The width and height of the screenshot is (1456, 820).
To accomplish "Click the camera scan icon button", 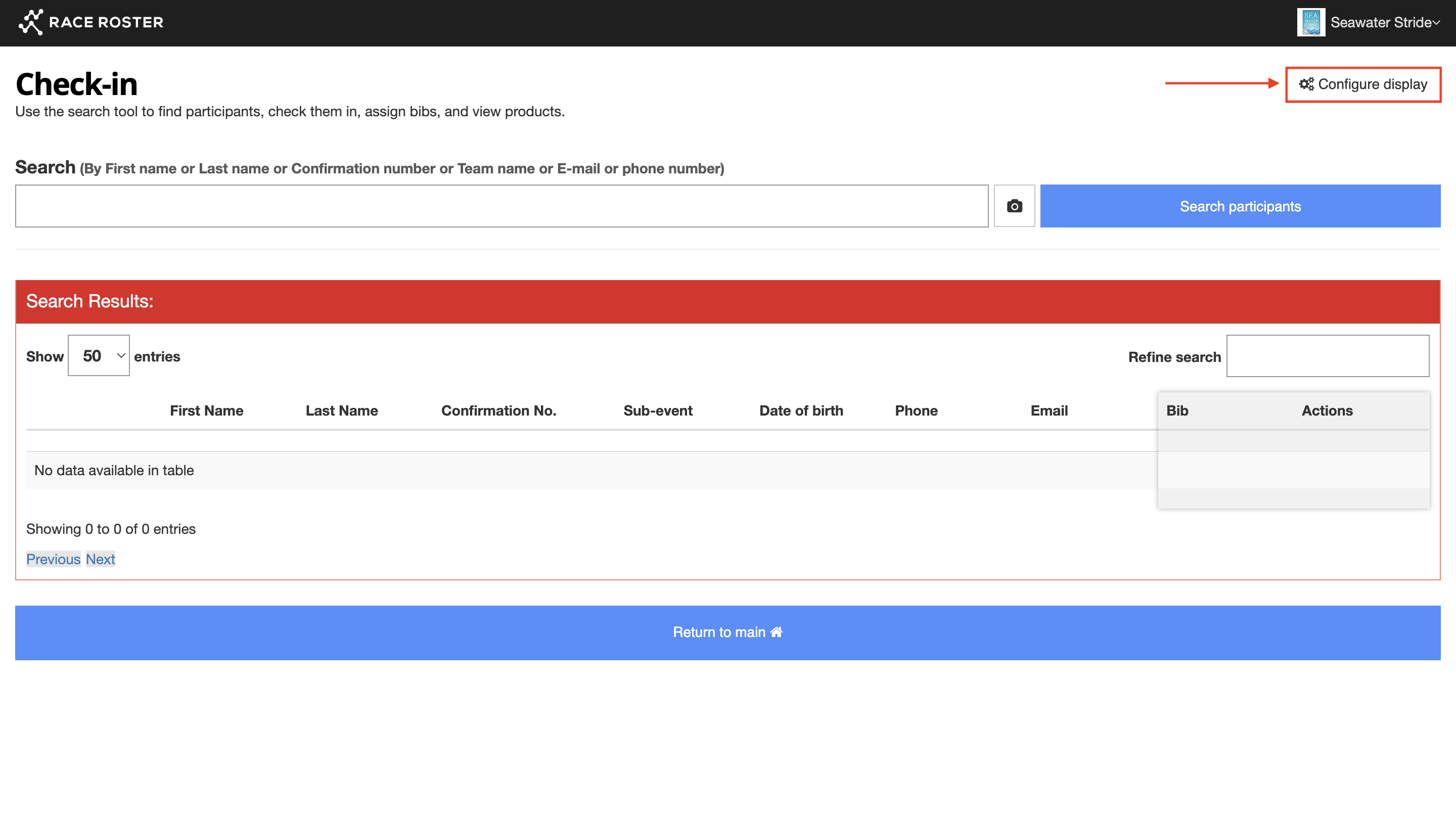I will tap(1014, 206).
